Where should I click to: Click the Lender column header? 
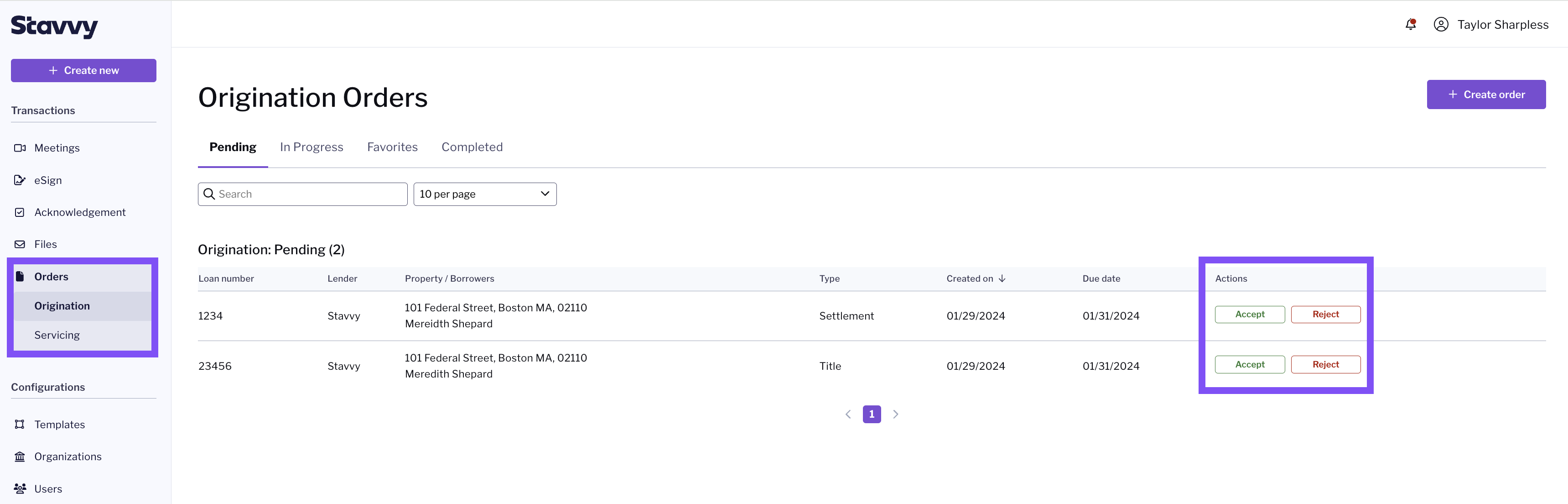pyautogui.click(x=342, y=278)
